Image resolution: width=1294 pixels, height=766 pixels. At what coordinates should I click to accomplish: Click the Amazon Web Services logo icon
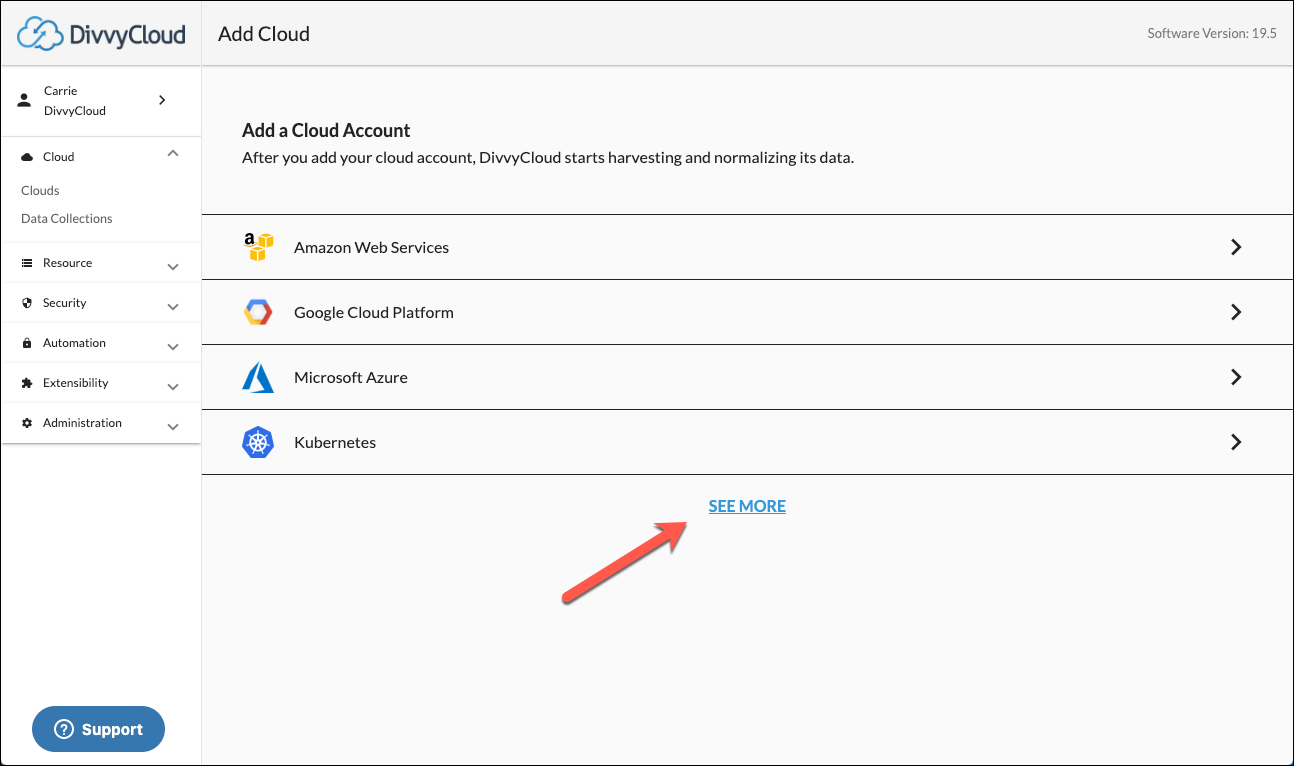coord(258,247)
